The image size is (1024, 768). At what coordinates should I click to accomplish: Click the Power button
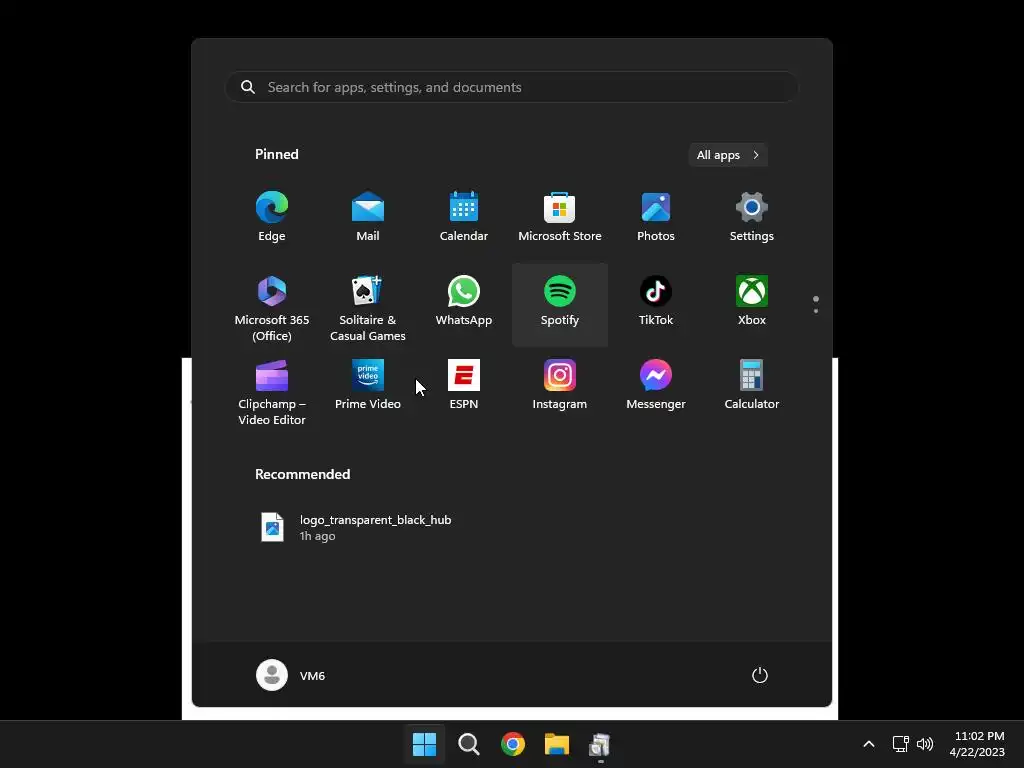[760, 675]
